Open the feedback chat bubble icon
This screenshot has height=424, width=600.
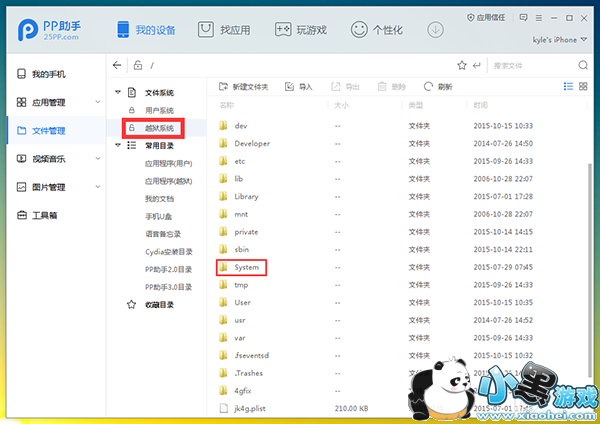tap(523, 18)
